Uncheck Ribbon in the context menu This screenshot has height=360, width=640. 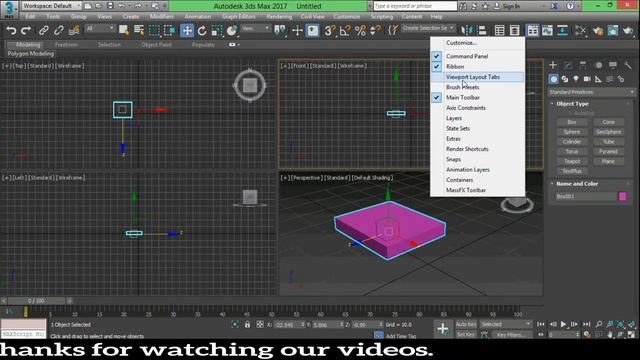click(478, 67)
